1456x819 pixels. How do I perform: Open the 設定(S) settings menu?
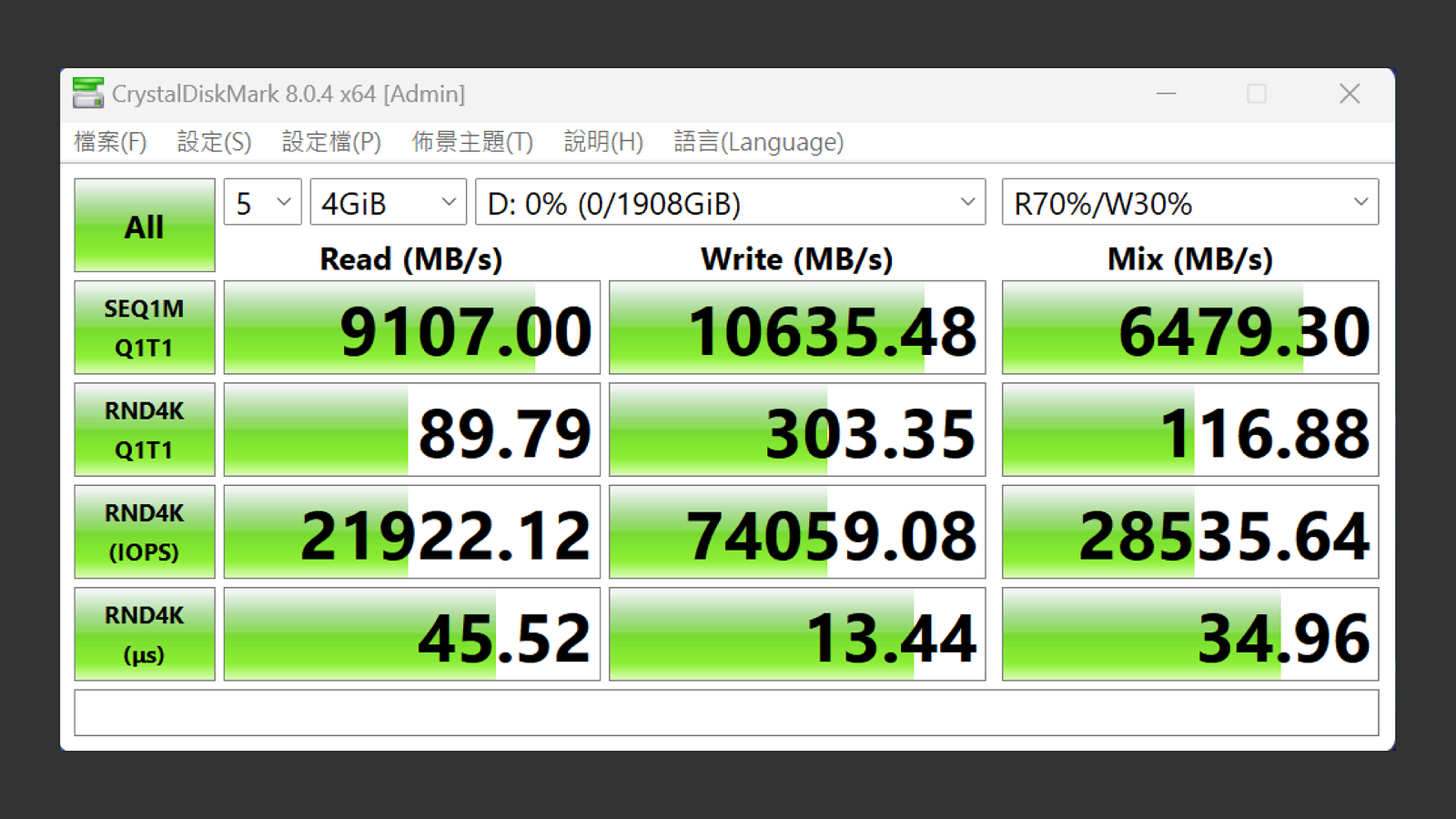[214, 142]
